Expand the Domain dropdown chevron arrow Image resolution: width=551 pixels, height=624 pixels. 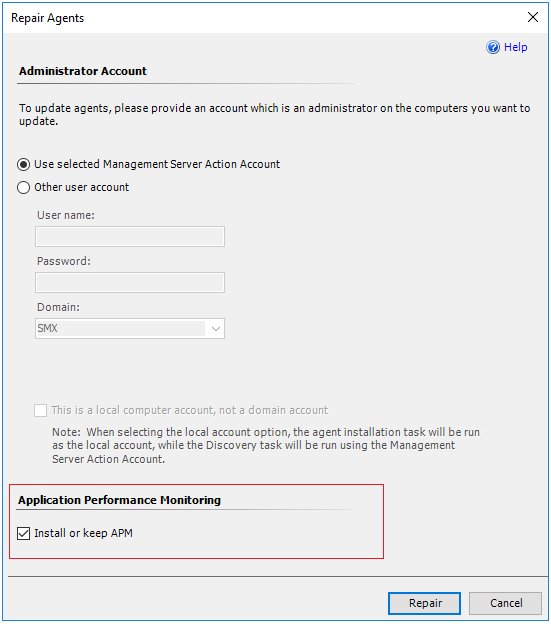pyautogui.click(x=216, y=329)
